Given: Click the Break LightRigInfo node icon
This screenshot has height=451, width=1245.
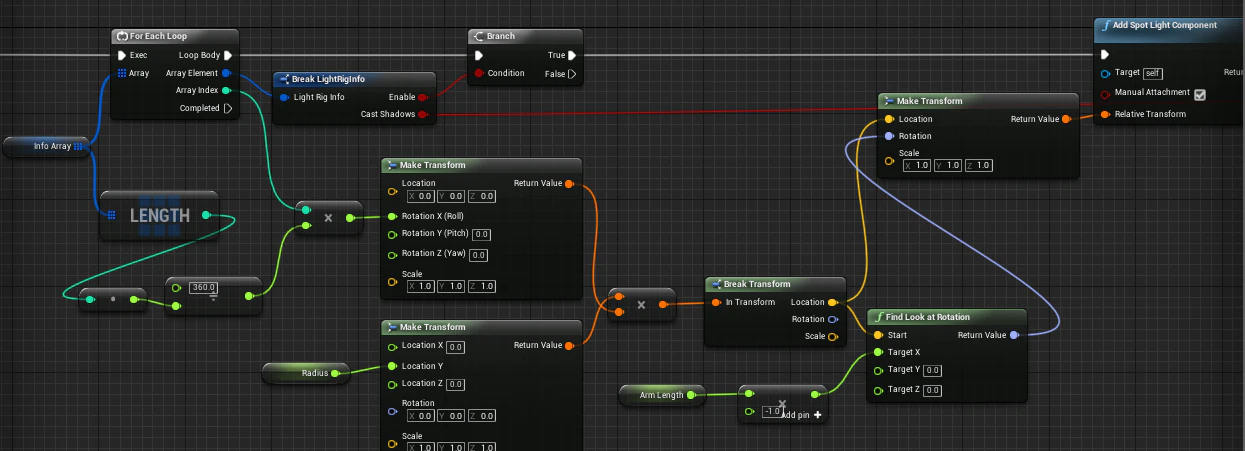Looking at the screenshot, I should [x=284, y=79].
